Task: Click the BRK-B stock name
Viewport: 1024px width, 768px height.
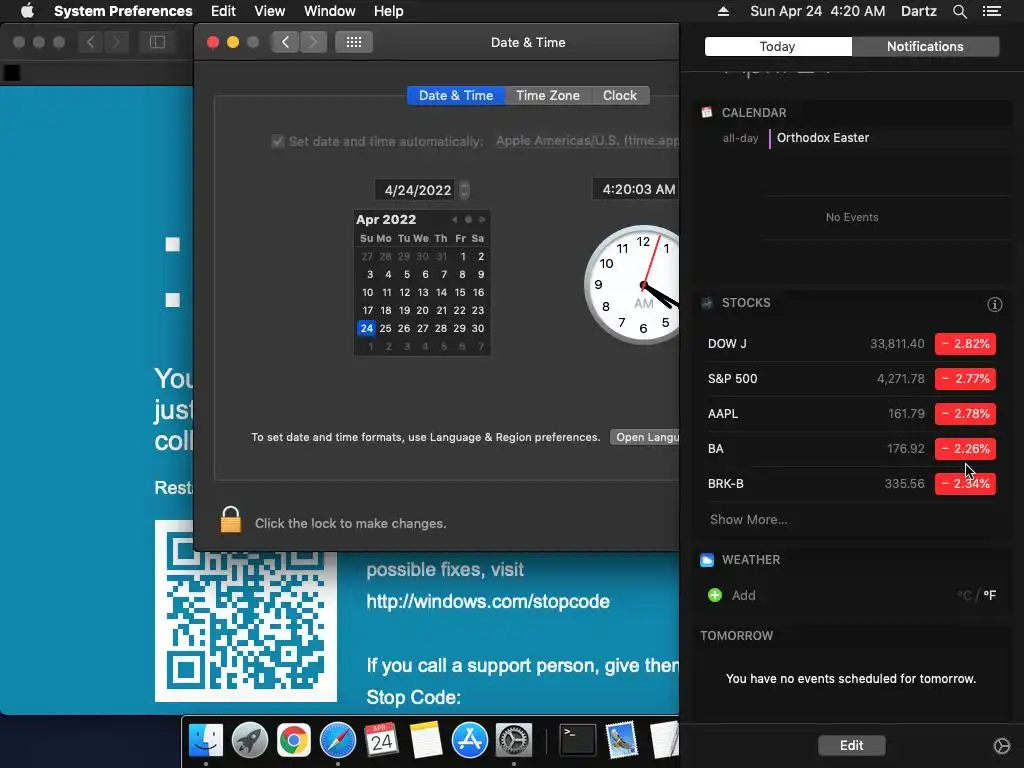Action: 726,484
